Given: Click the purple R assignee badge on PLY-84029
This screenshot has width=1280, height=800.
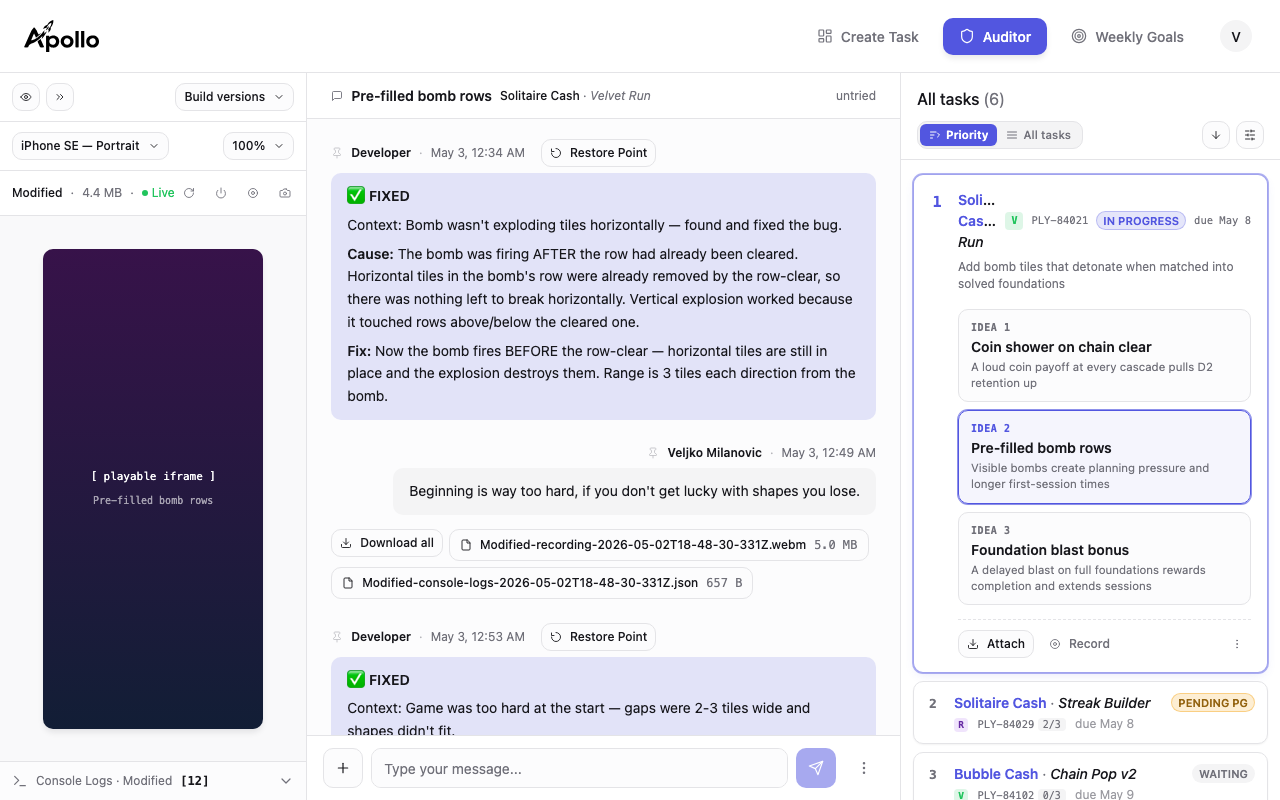Looking at the screenshot, I should (961, 724).
